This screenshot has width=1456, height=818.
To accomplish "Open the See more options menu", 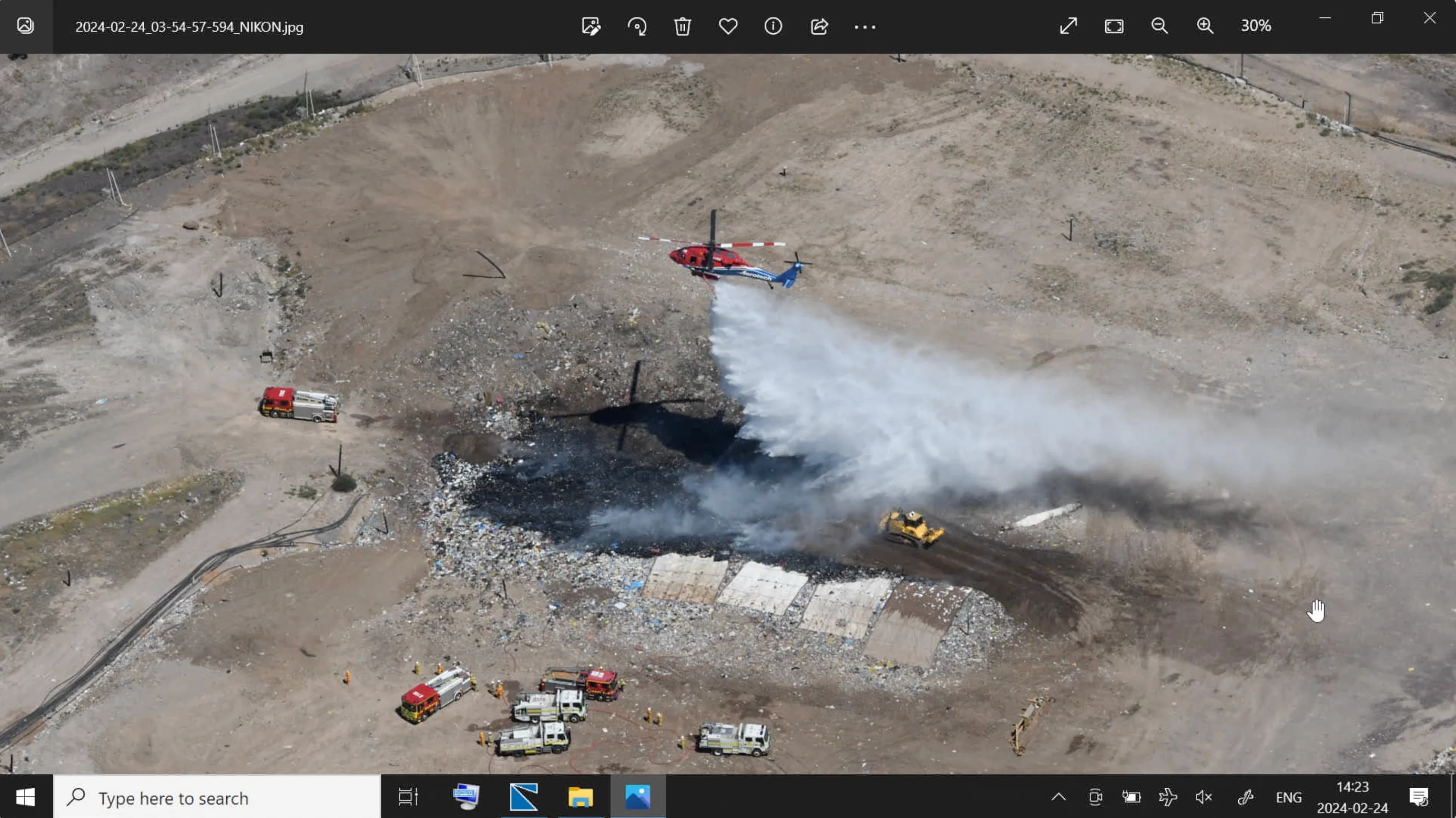I will (x=864, y=26).
